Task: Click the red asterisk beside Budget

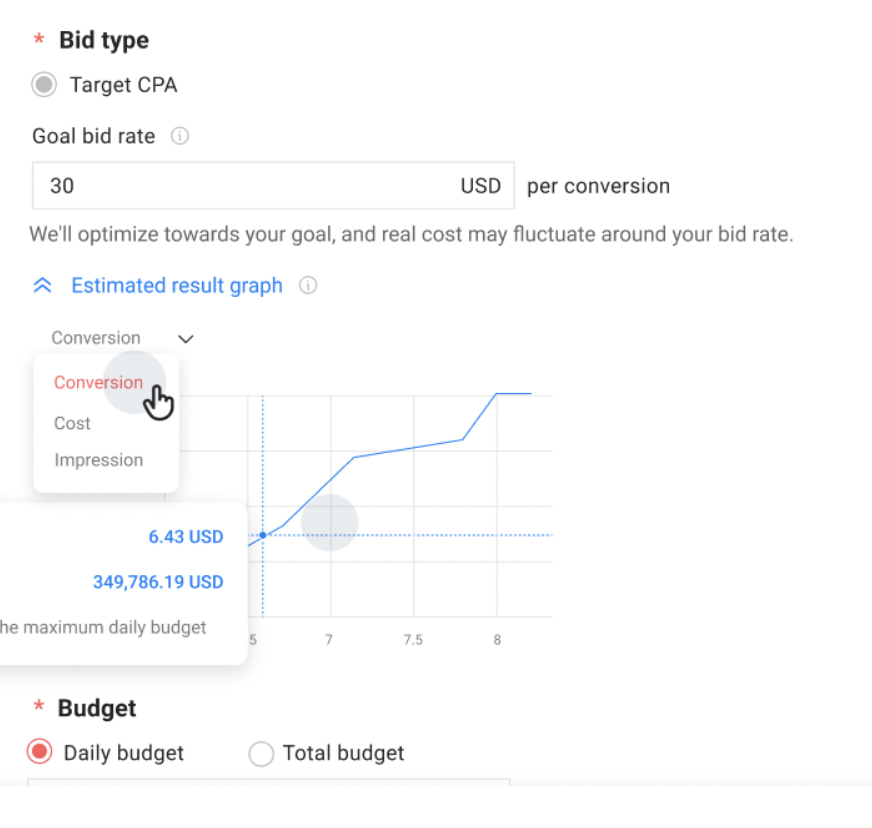Action: pos(38,707)
